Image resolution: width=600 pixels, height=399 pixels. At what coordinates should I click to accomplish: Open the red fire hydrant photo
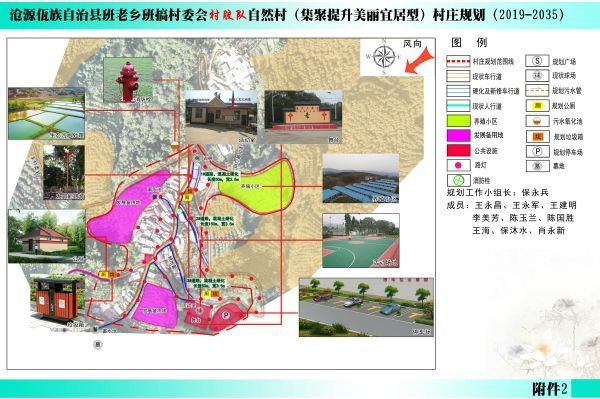pyautogui.click(x=128, y=80)
